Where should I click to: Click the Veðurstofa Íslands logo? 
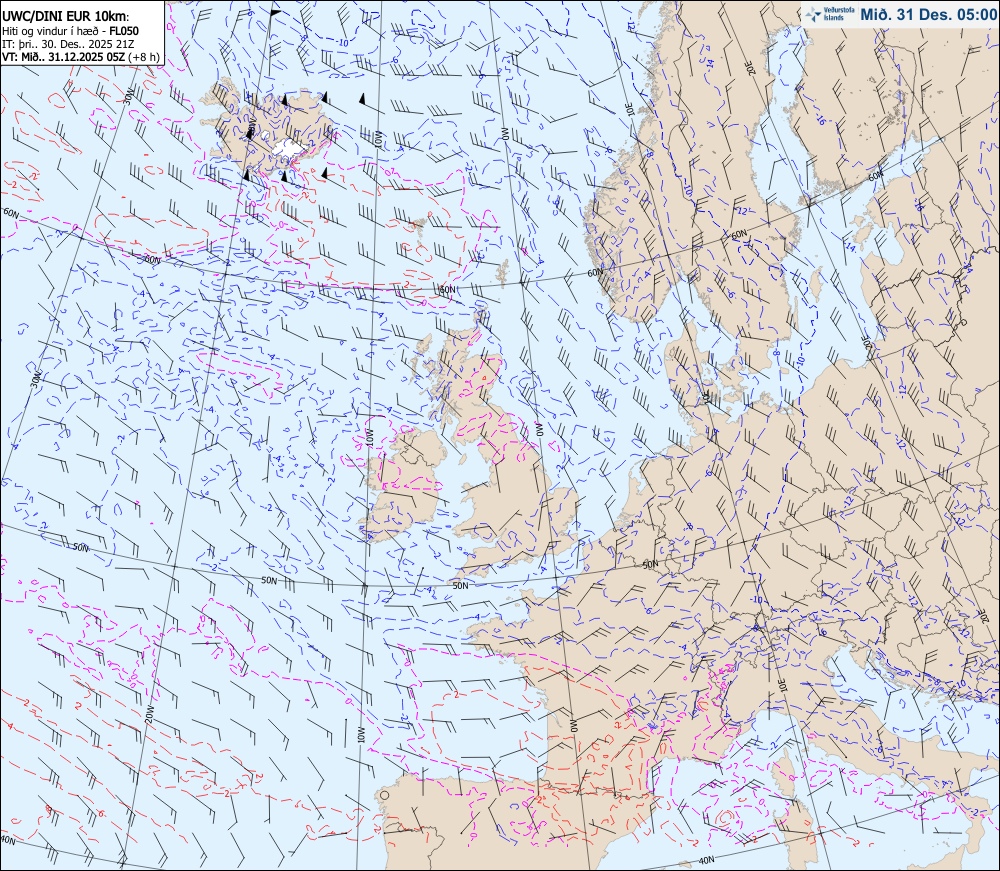[x=830, y=14]
